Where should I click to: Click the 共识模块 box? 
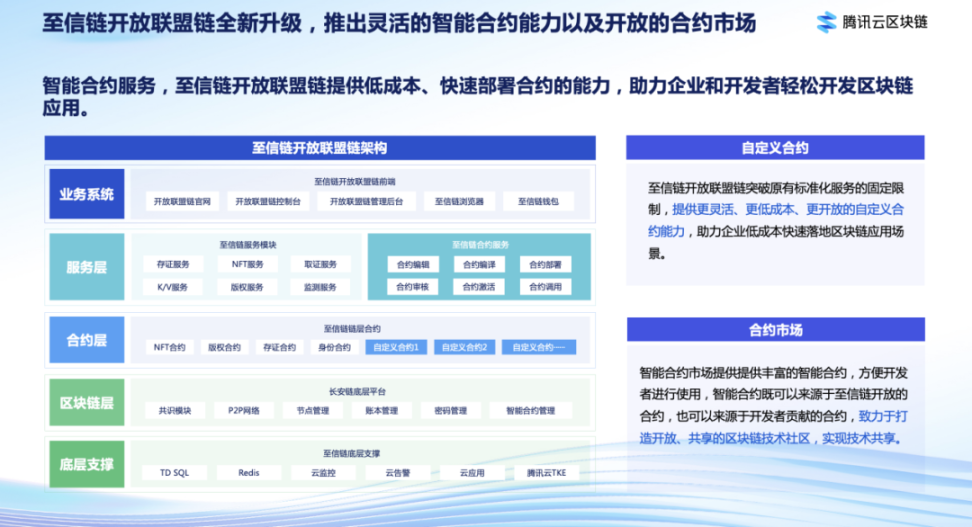point(174,411)
